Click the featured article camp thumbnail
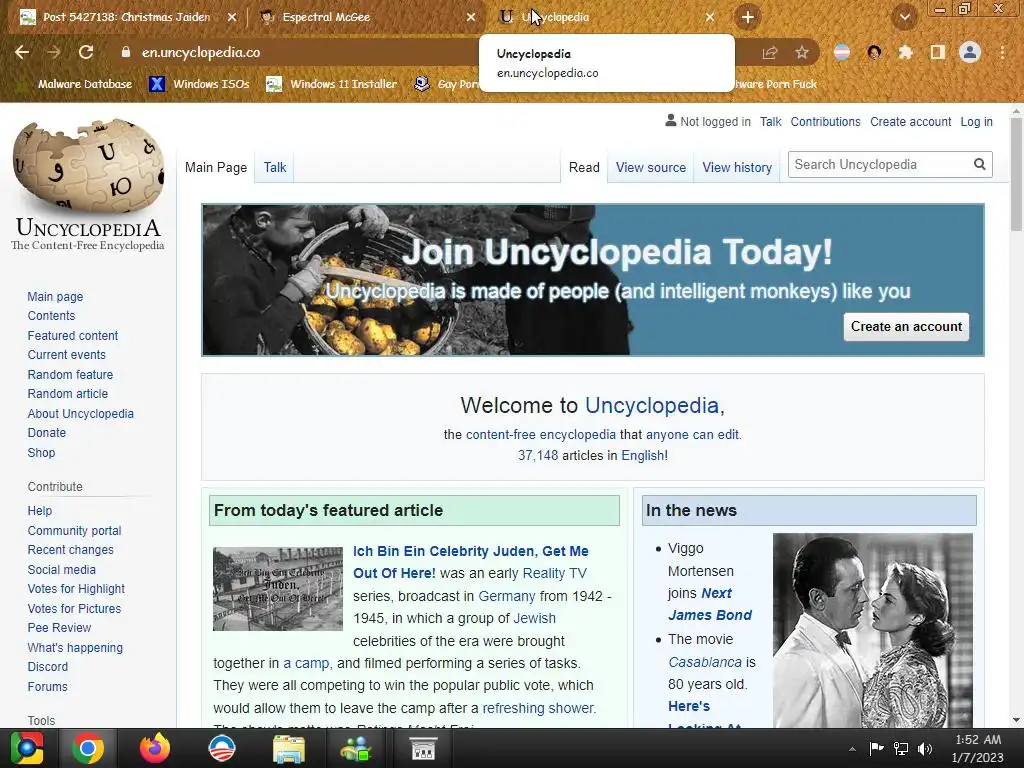 coord(278,589)
